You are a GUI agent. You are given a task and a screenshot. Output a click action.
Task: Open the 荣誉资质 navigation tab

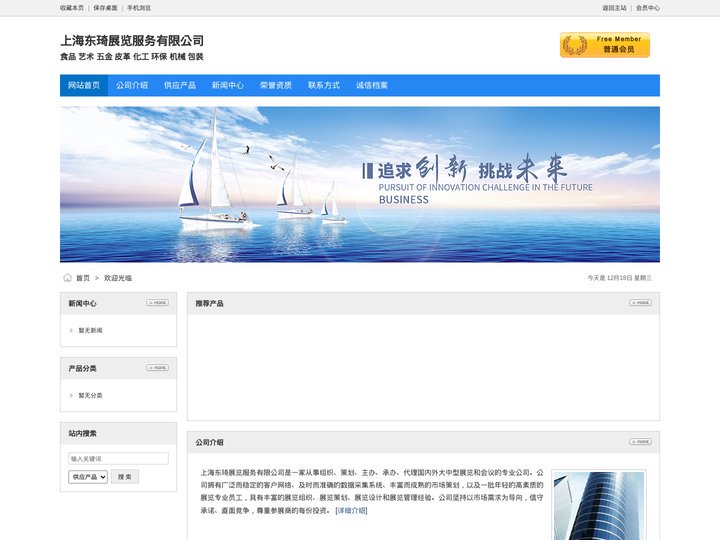[x=276, y=85]
